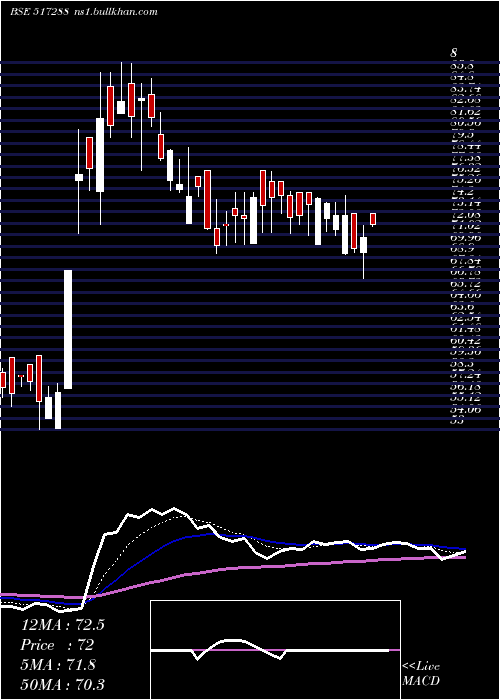The width and height of the screenshot is (500, 700).
Task: Click the <<Live MACD label
Action: pos(421,674)
